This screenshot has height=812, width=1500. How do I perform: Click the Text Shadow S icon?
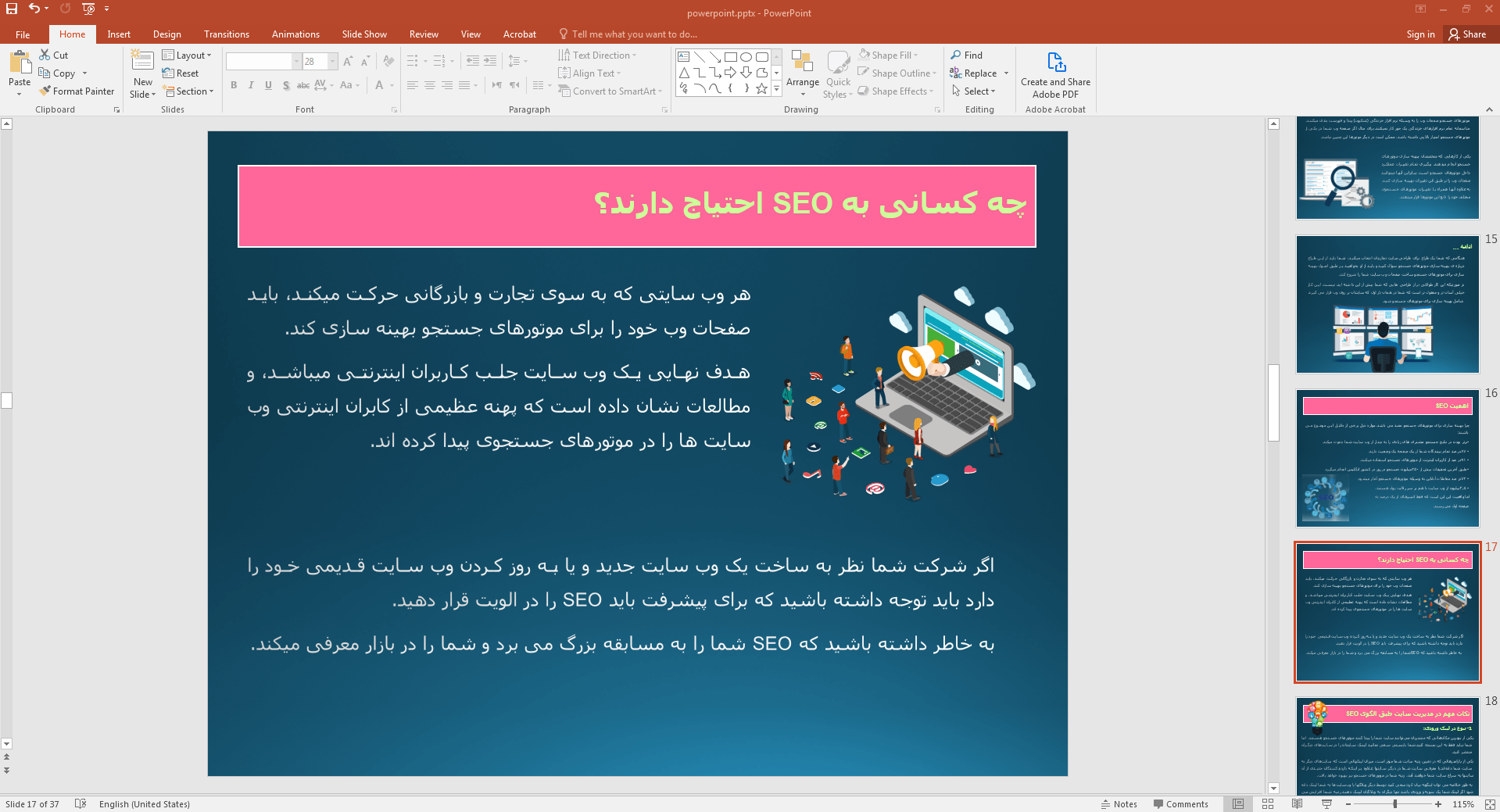pyautogui.click(x=286, y=85)
